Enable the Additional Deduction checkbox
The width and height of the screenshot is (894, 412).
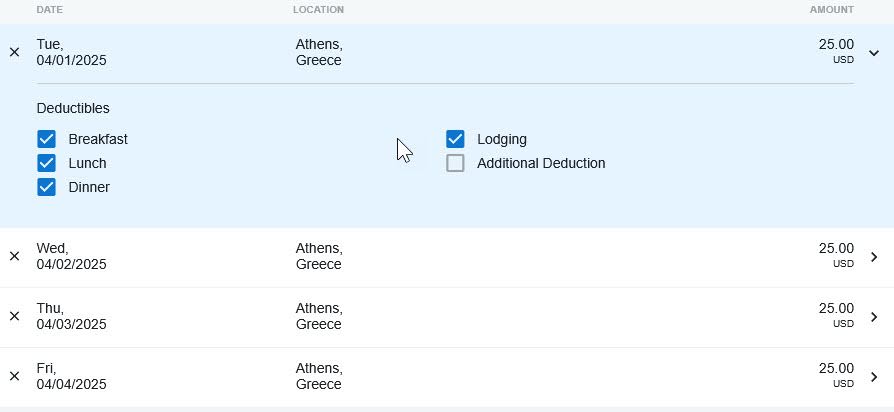(455, 163)
